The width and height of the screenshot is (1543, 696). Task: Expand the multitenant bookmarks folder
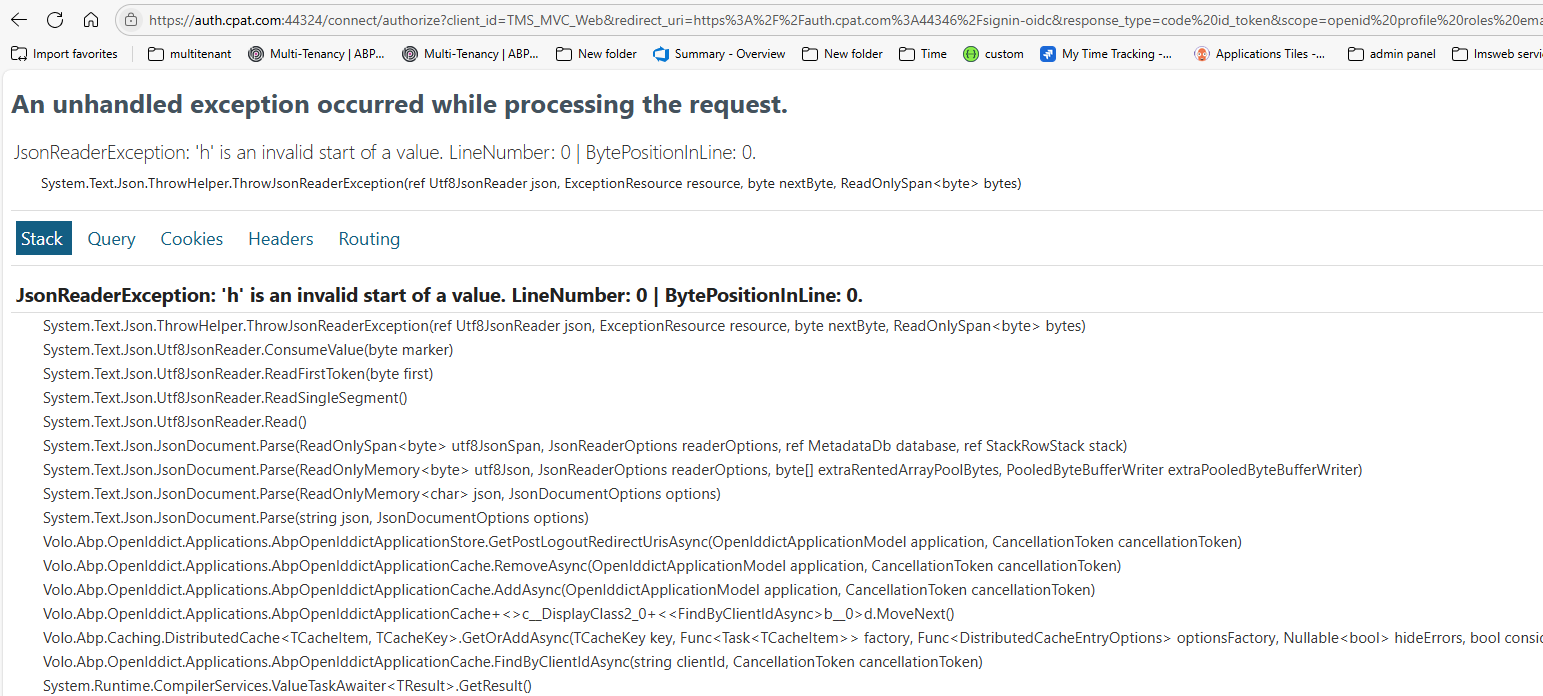click(189, 54)
